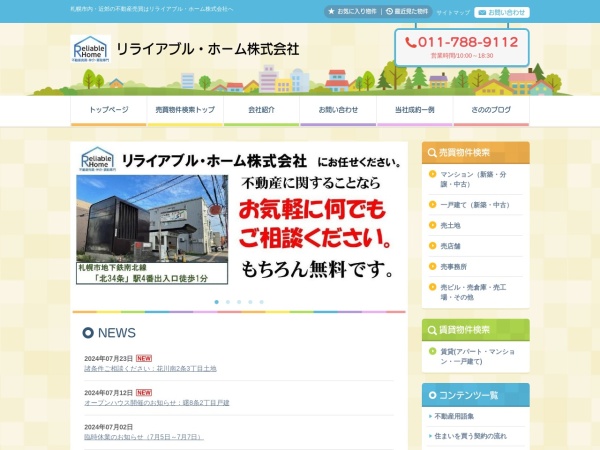The height and width of the screenshot is (450, 600).
Task: Open お気に入り物件 link in top bar
Action: 352,11
